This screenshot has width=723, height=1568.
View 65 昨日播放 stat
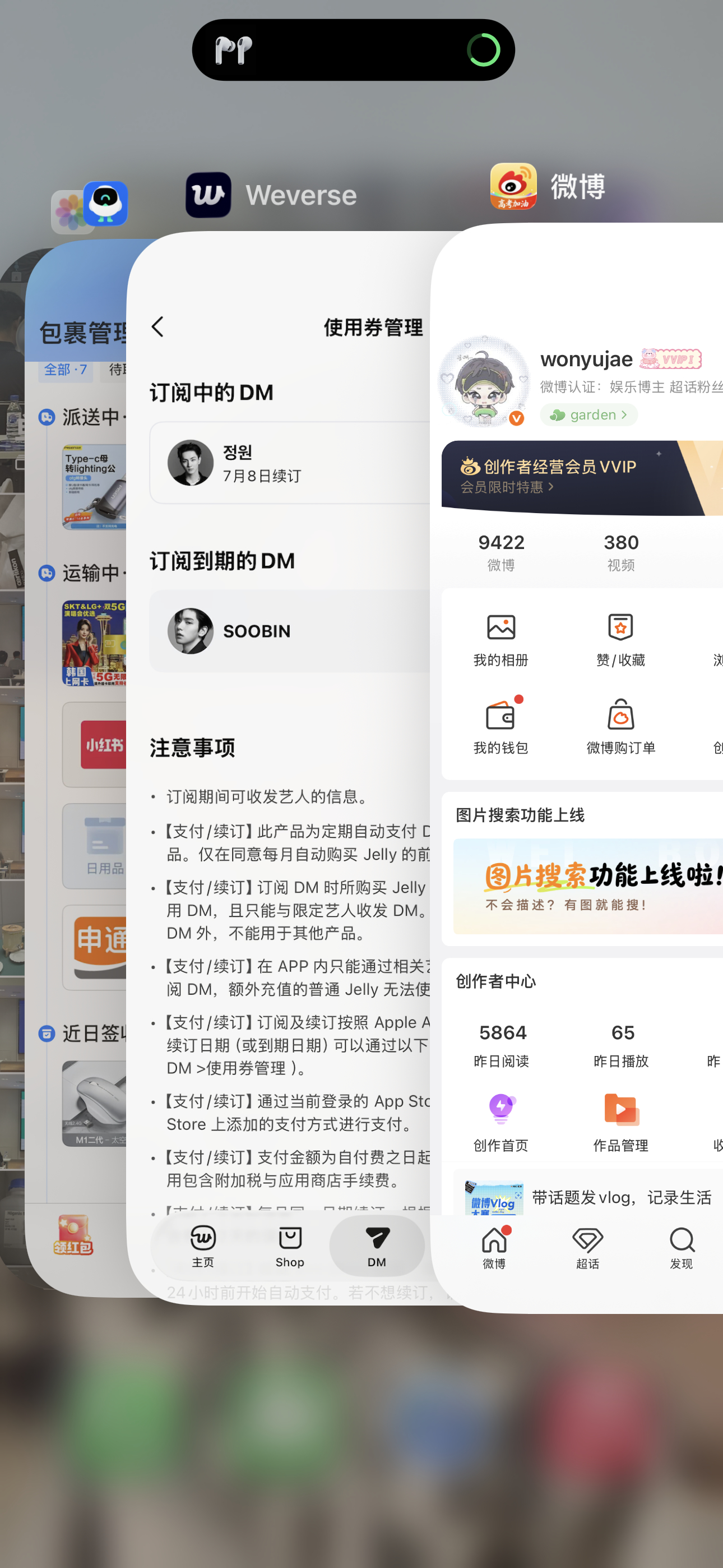[622, 1045]
